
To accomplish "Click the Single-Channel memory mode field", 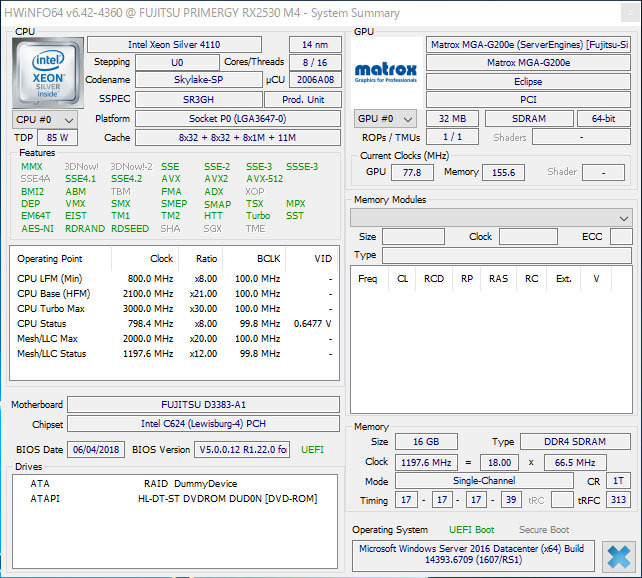I will coord(484,481).
